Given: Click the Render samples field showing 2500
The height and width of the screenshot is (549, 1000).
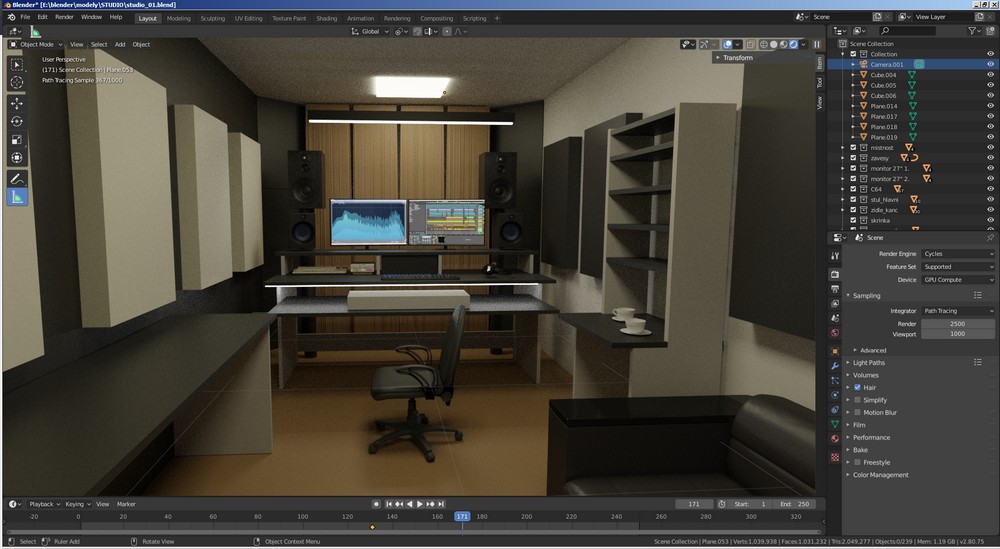Looking at the screenshot, I should (957, 324).
